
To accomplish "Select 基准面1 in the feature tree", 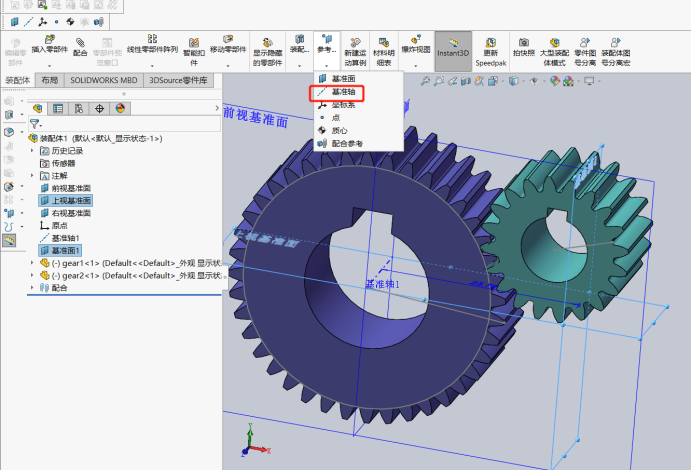I will pyautogui.click(x=60, y=251).
